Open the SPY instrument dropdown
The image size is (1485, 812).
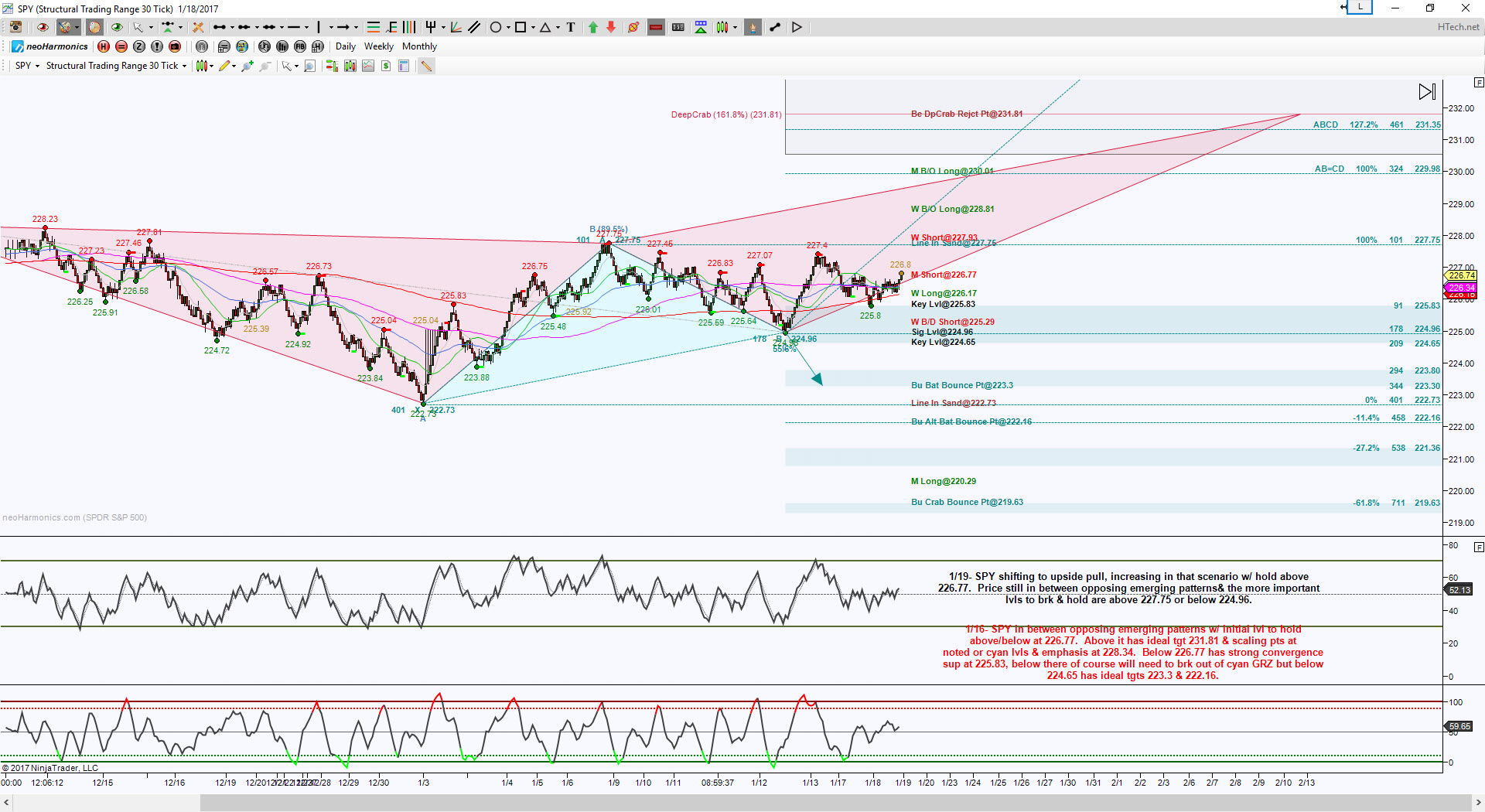tap(28, 66)
